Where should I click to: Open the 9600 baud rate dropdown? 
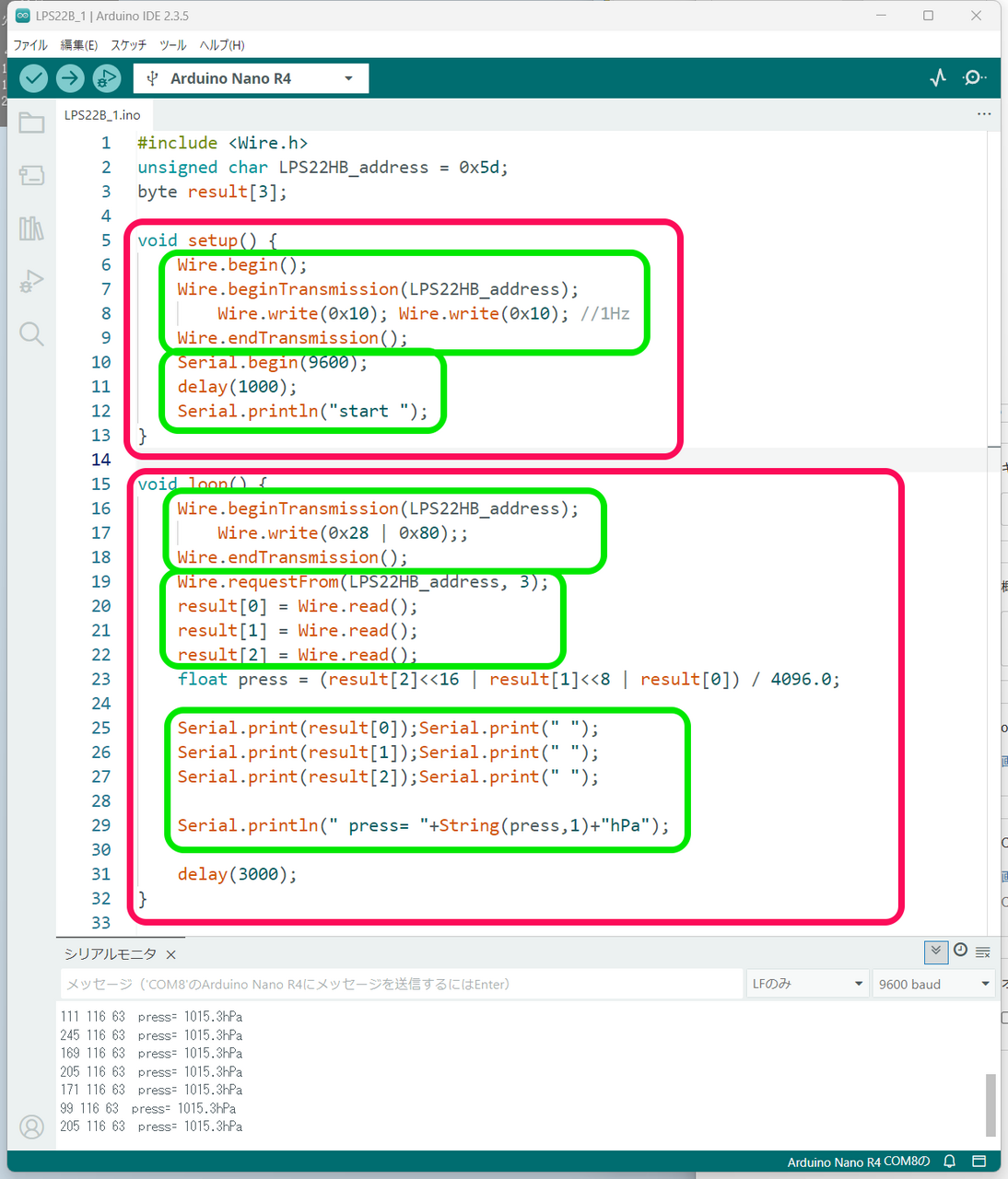933,984
